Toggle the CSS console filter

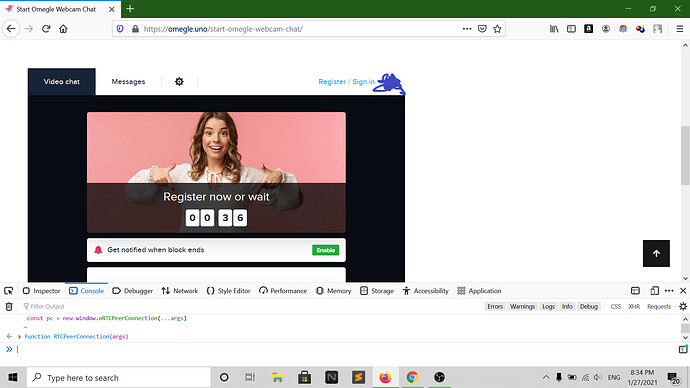616,307
